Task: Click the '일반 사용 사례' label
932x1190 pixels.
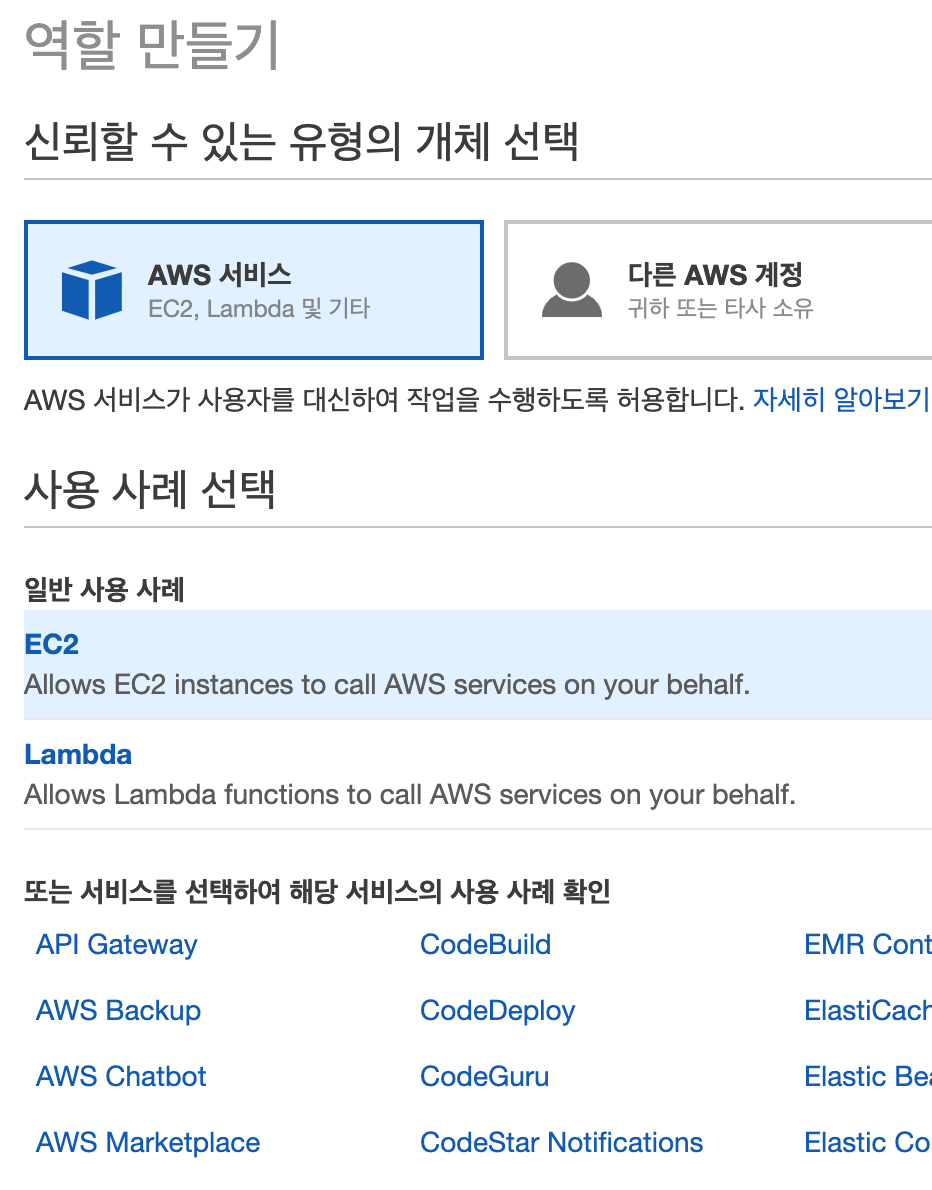Action: [x=104, y=589]
